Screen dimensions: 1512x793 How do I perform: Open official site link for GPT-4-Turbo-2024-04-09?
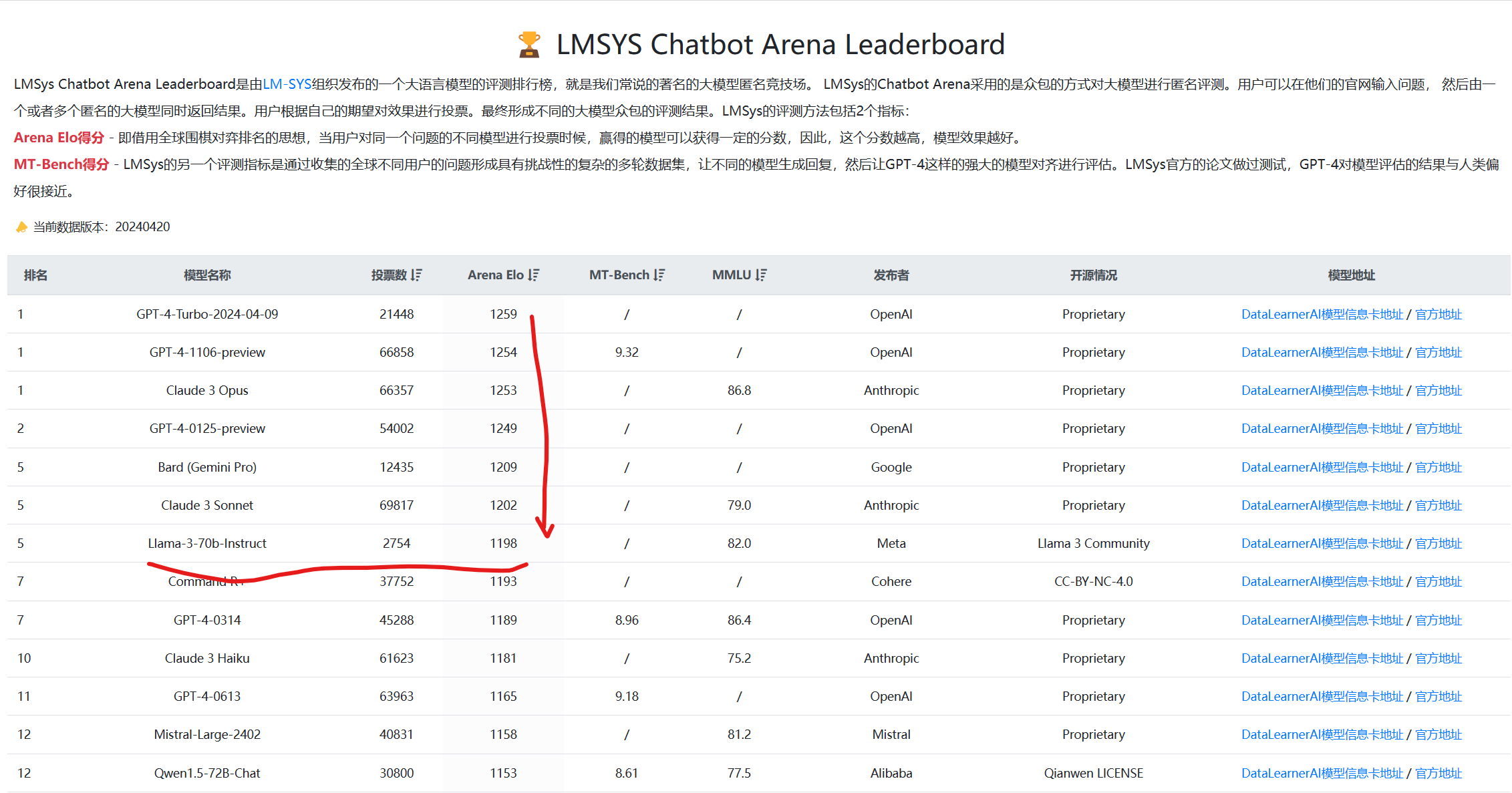[x=1439, y=314]
